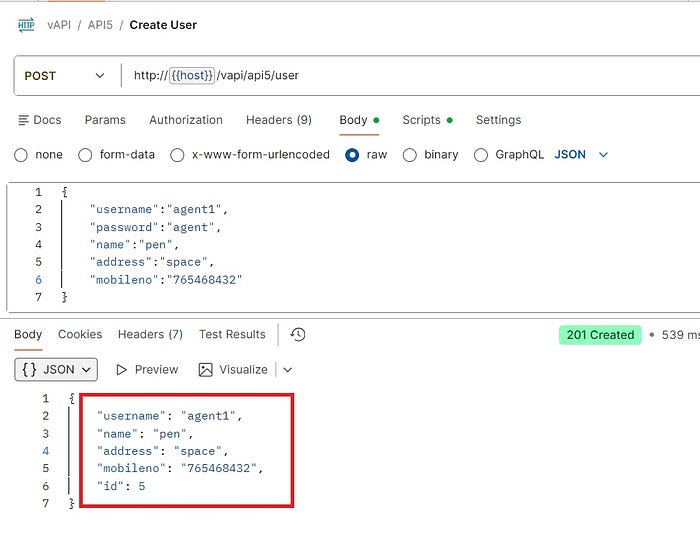Switch to response Body tab

(28, 334)
